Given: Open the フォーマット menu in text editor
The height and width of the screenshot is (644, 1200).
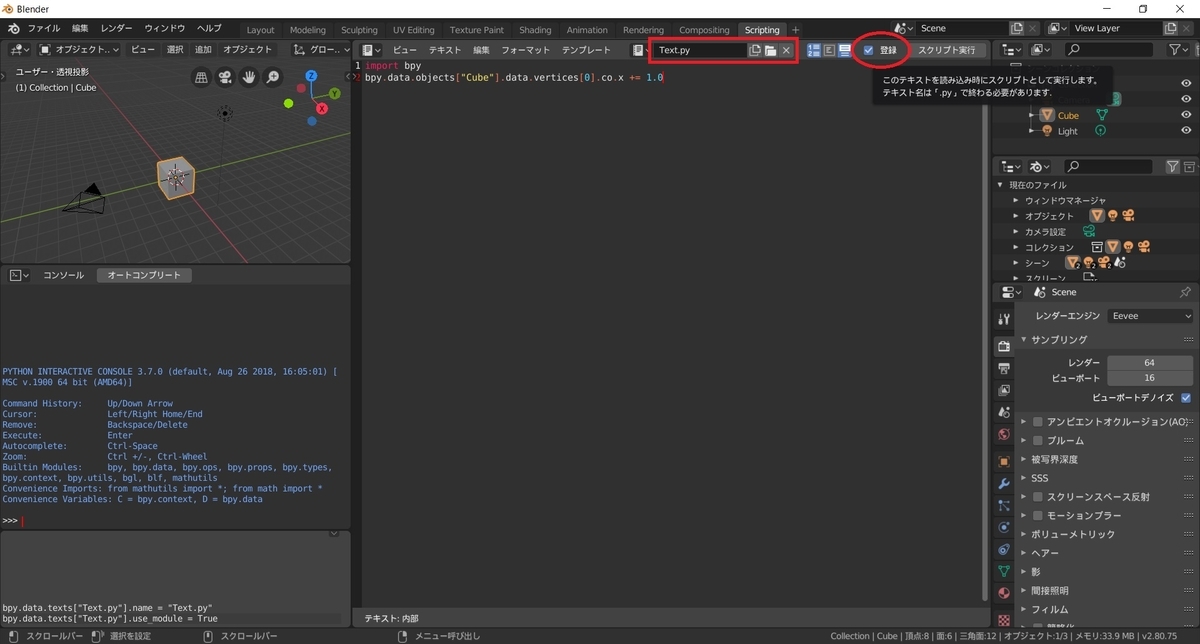Looking at the screenshot, I should pos(526,50).
